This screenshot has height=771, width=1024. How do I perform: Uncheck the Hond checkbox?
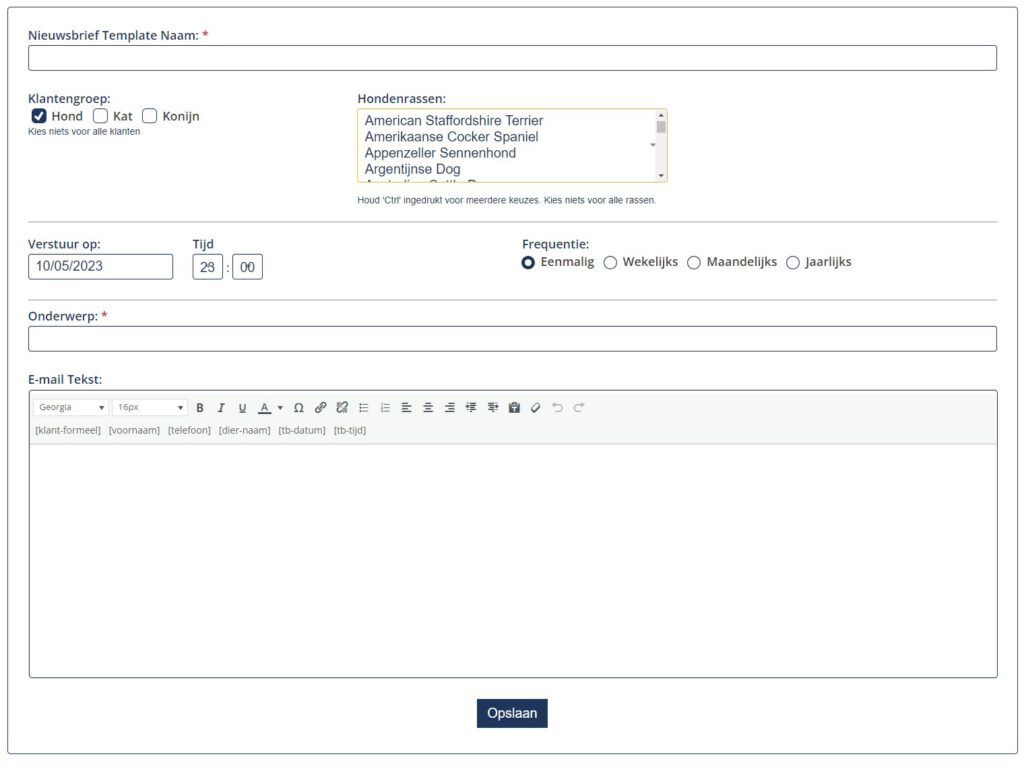coord(39,116)
